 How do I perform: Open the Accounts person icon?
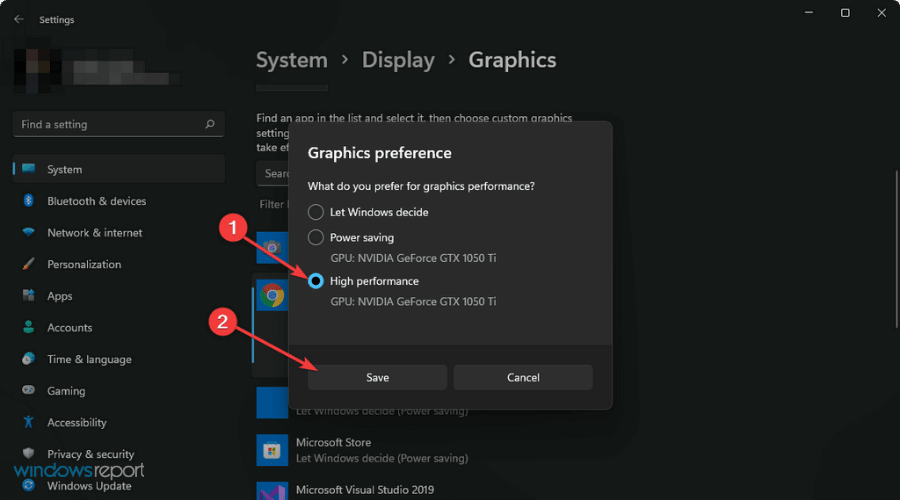point(28,327)
